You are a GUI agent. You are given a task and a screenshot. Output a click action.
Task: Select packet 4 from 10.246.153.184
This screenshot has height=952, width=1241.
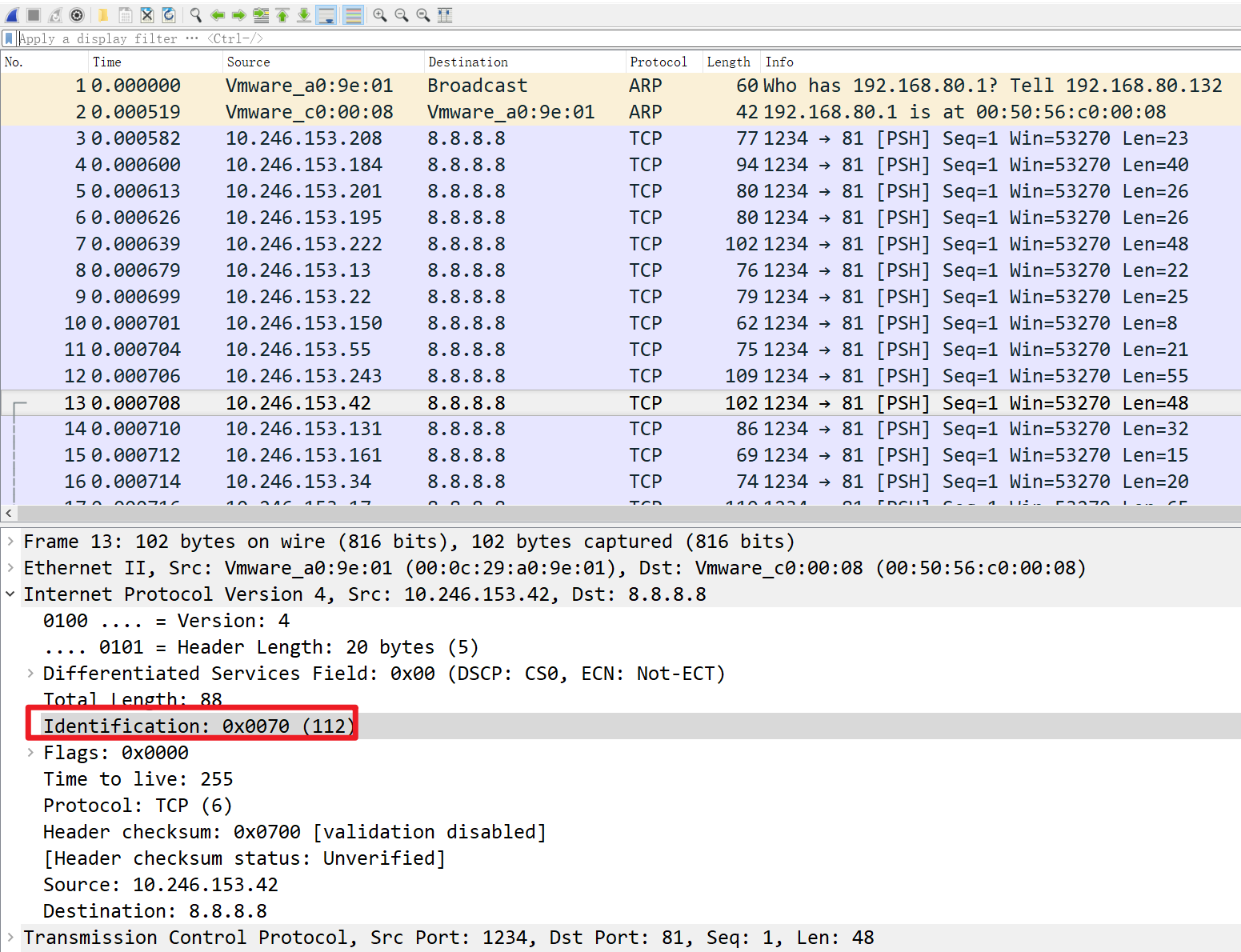point(620,165)
